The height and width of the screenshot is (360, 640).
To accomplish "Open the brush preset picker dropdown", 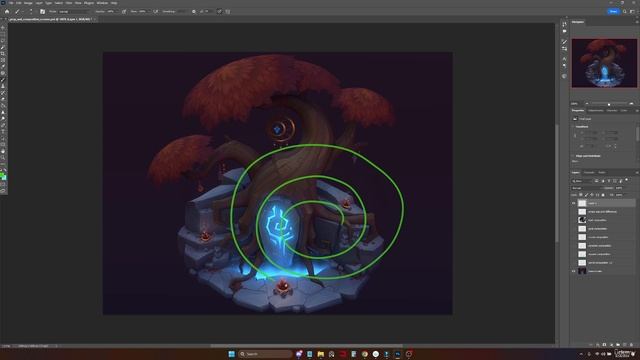I will coord(31,11).
